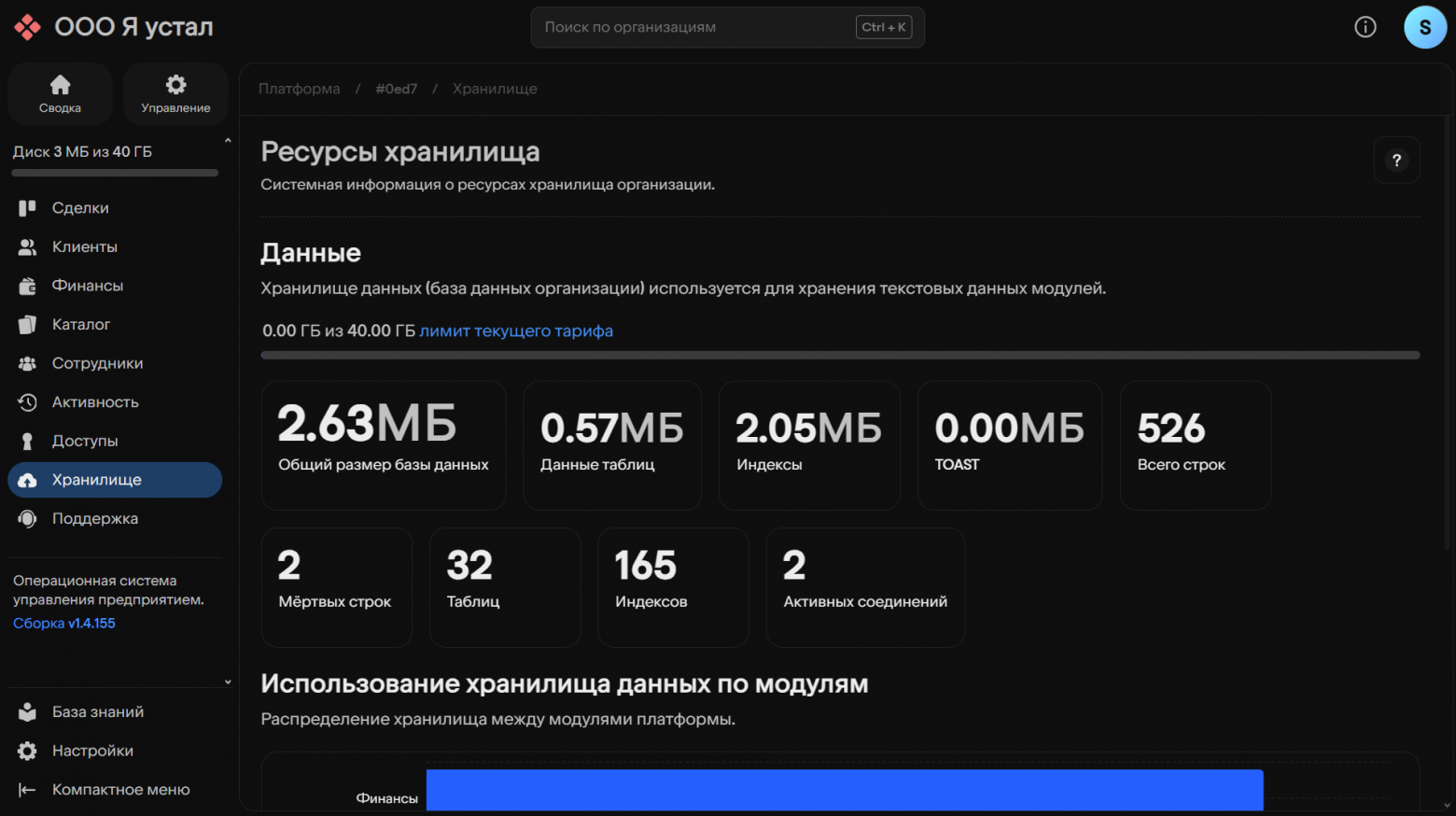The height and width of the screenshot is (816, 1456).
Task: Click the Сотрудники group icon
Action: (x=27, y=363)
